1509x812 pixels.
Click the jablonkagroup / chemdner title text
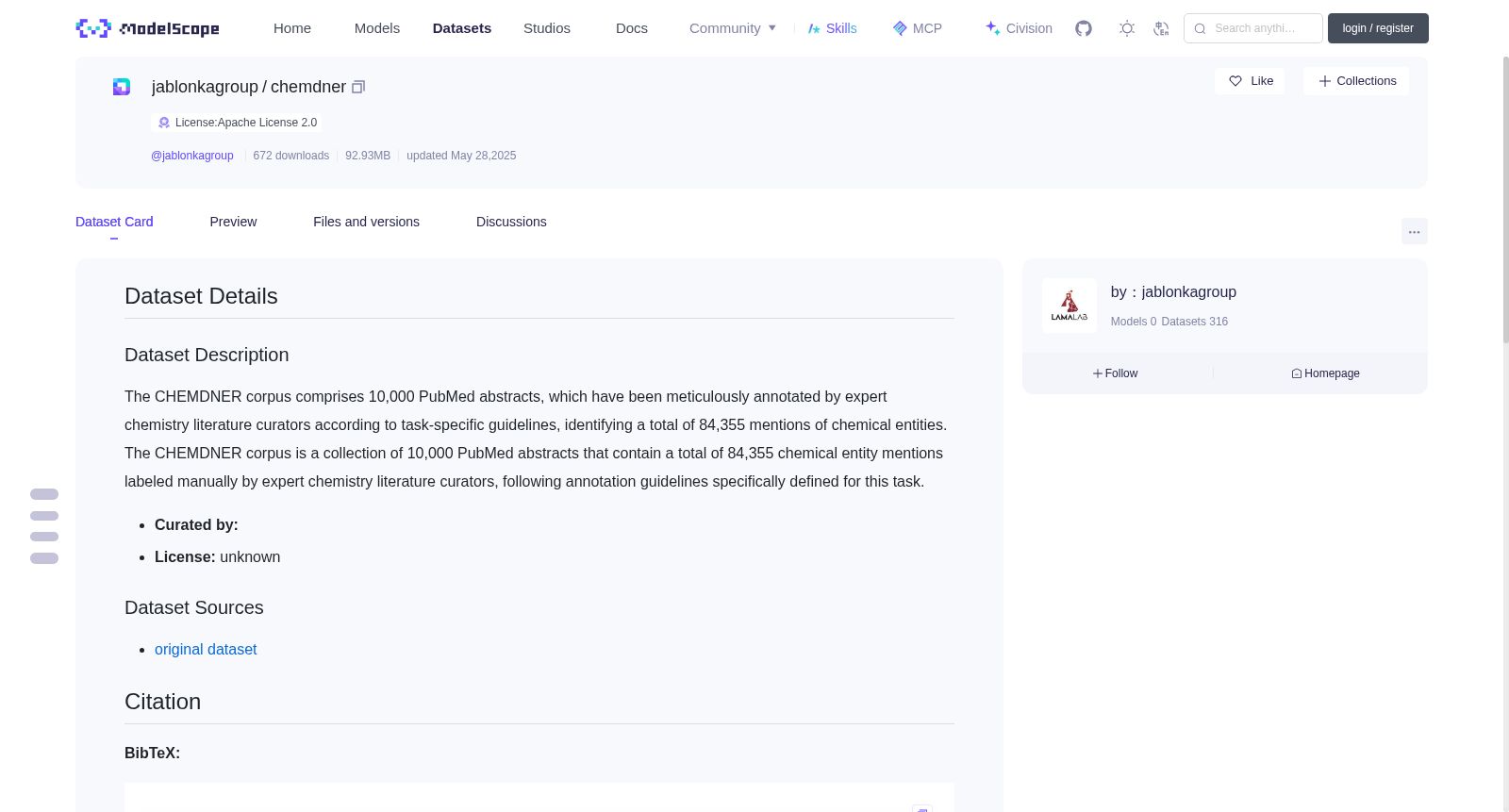[x=249, y=87]
